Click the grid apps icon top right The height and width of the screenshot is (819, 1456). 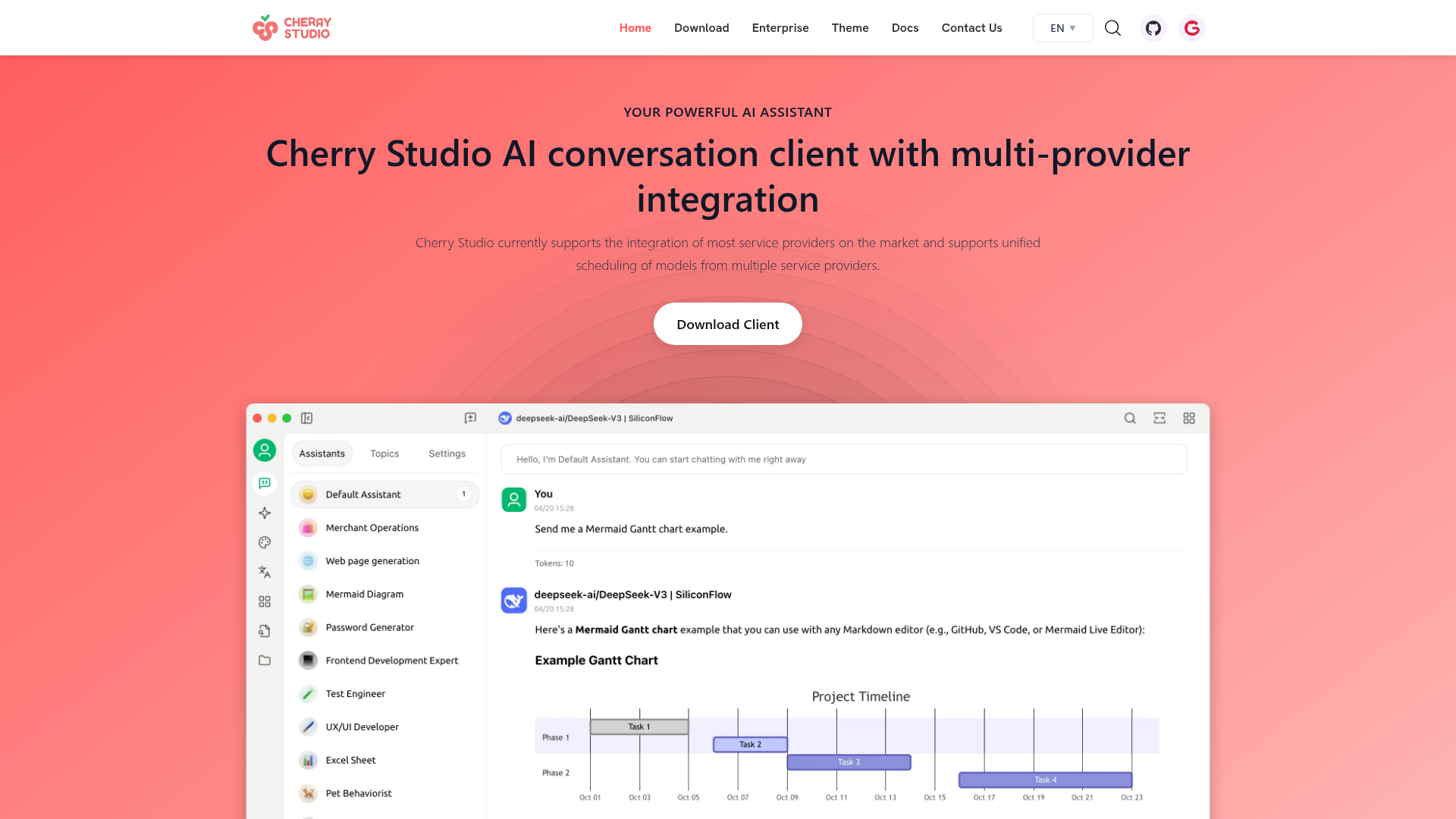[1189, 418]
